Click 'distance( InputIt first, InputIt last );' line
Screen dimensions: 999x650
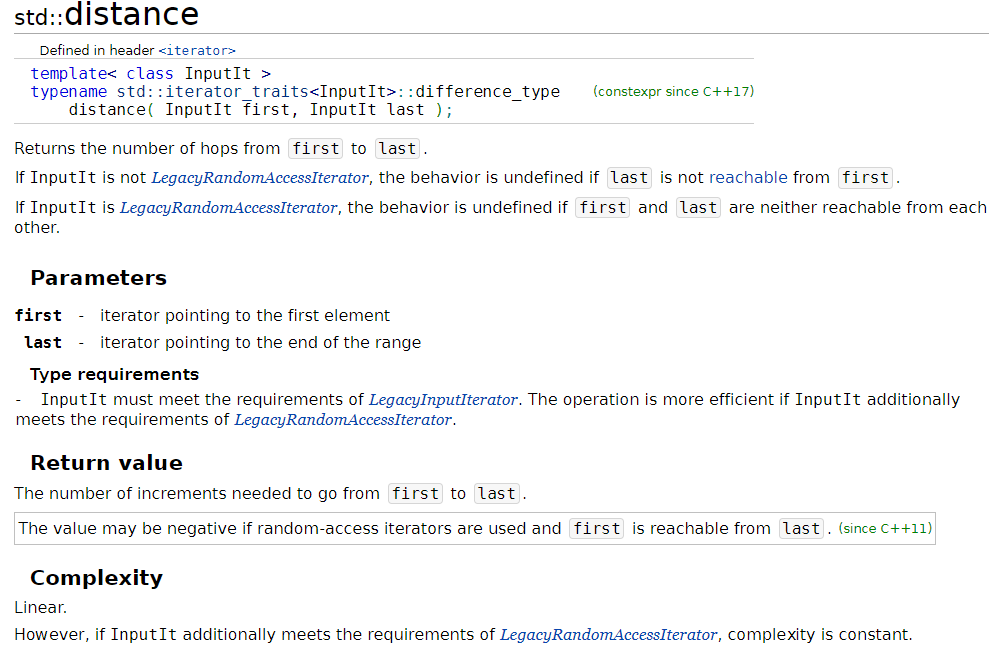click(x=261, y=110)
